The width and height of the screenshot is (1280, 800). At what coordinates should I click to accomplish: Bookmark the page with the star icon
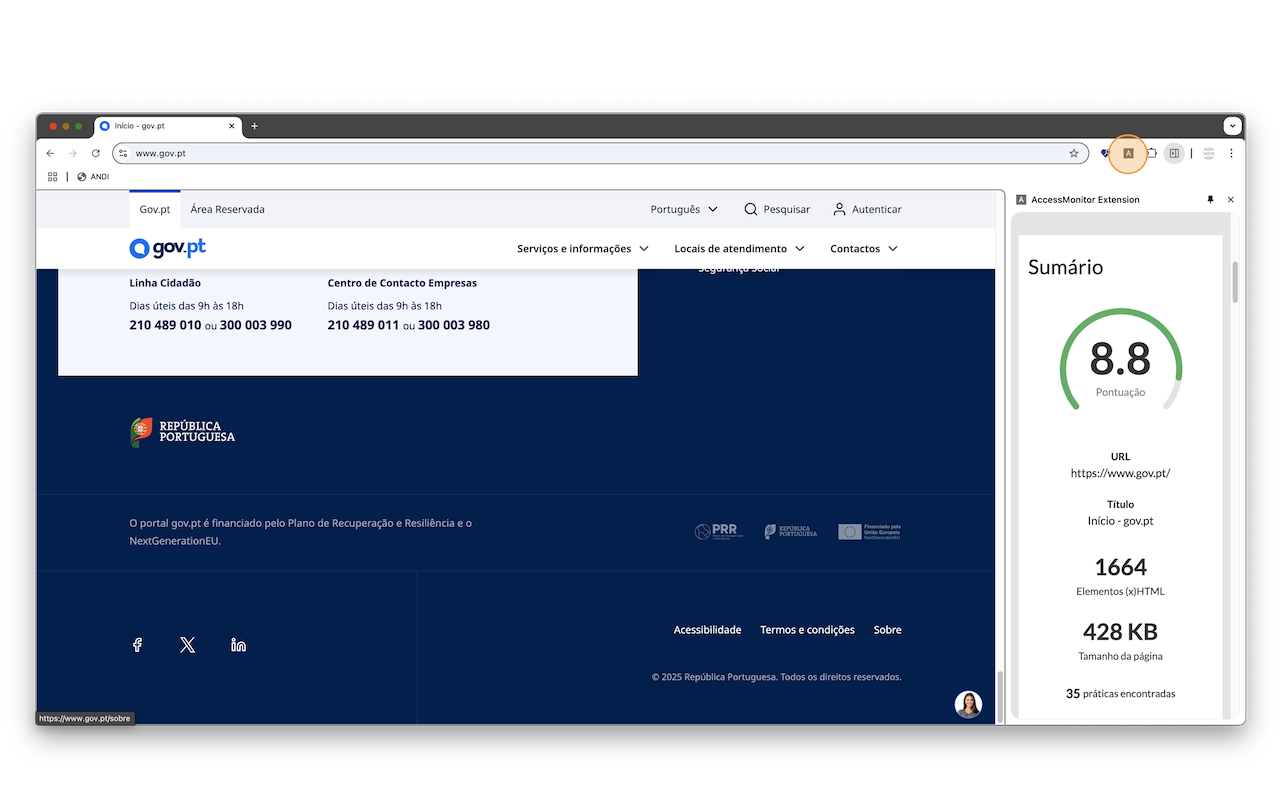pos(1074,153)
